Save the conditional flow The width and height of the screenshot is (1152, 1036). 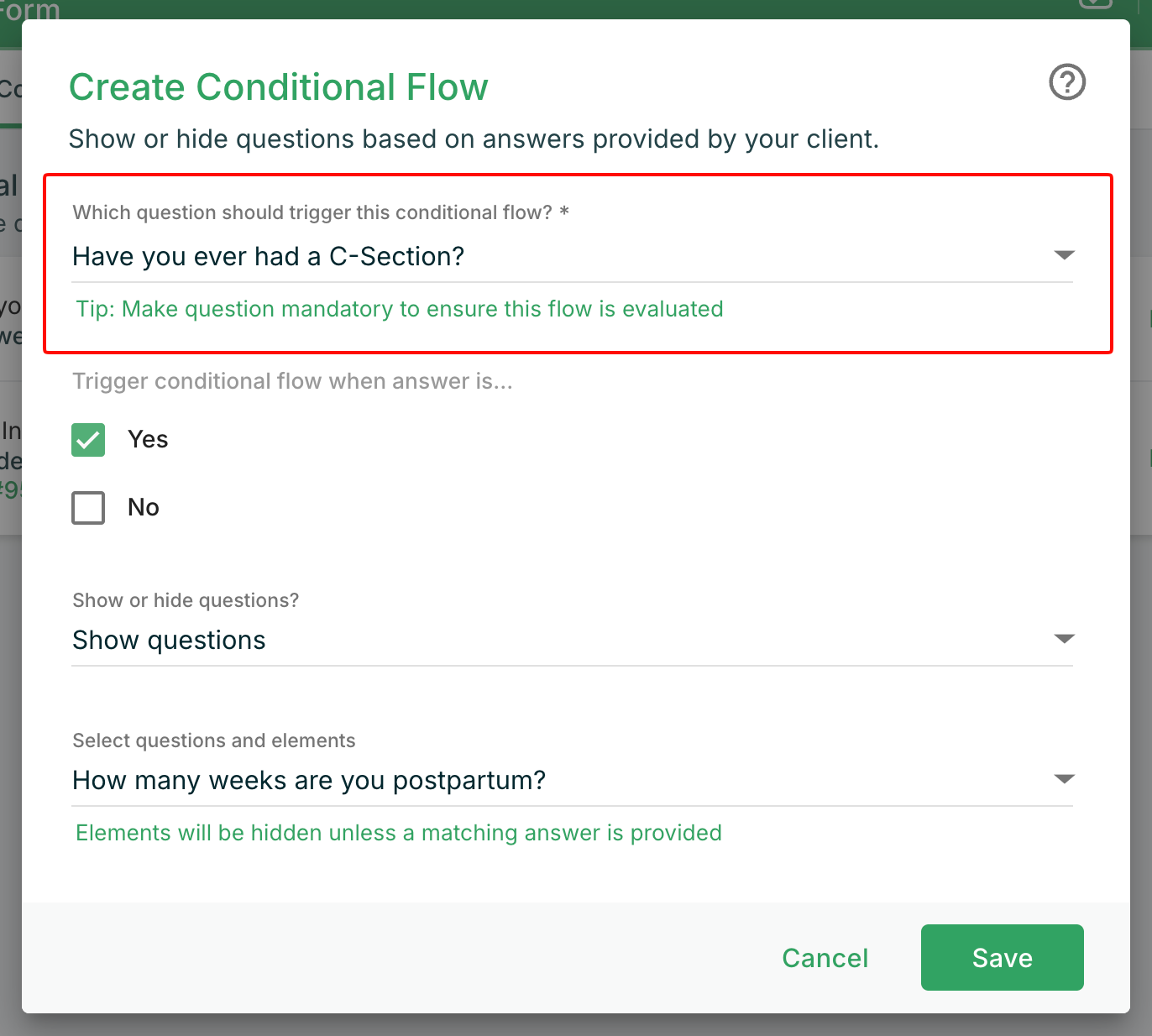[1002, 958]
